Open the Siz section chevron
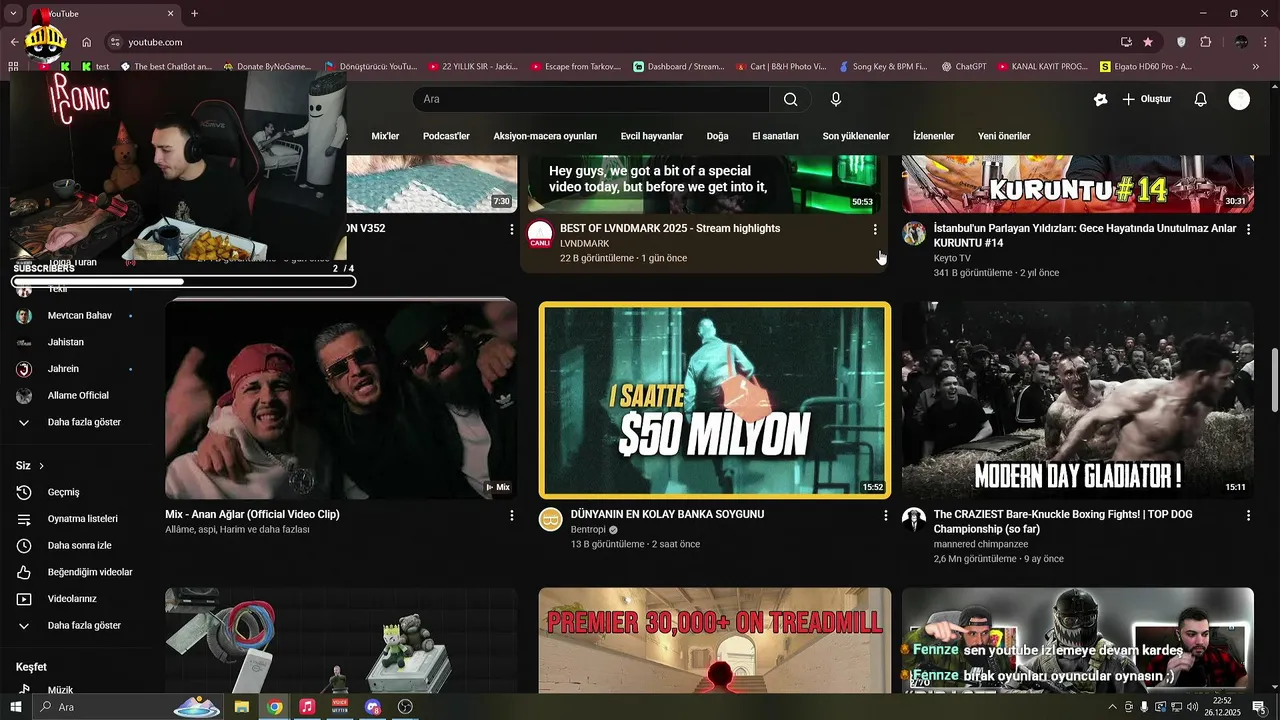 (x=41, y=466)
